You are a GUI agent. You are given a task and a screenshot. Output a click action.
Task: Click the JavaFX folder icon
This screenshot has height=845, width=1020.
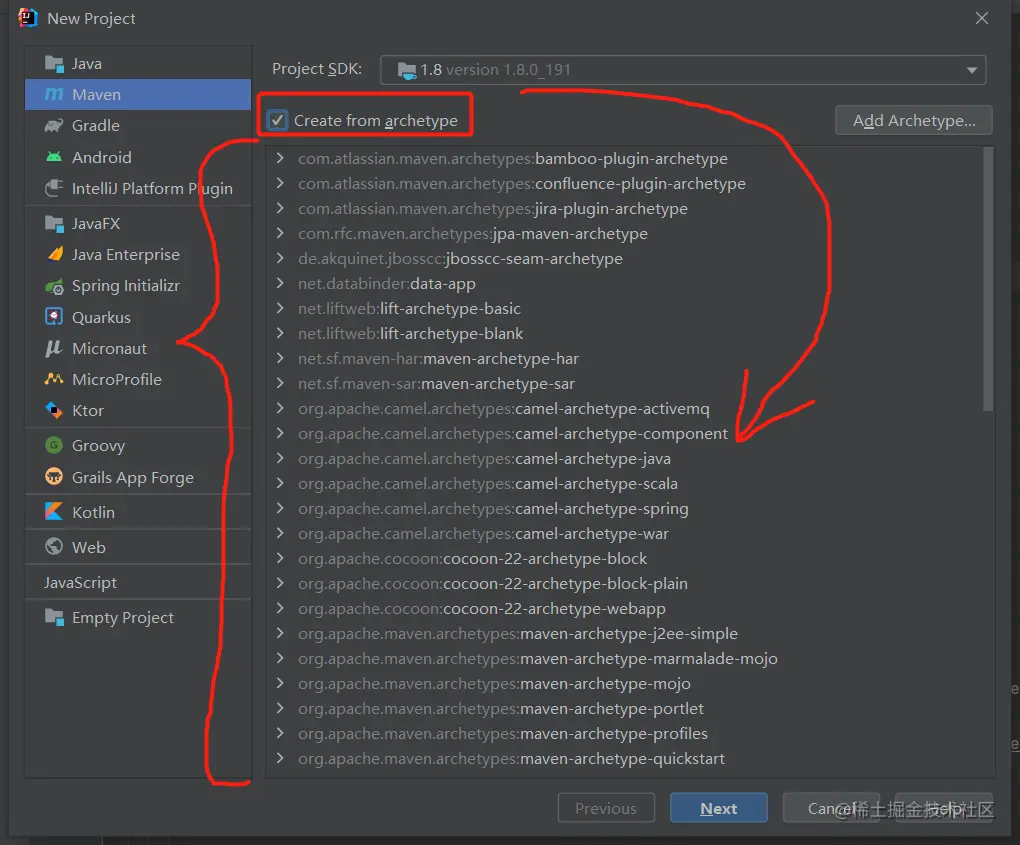click(54, 224)
